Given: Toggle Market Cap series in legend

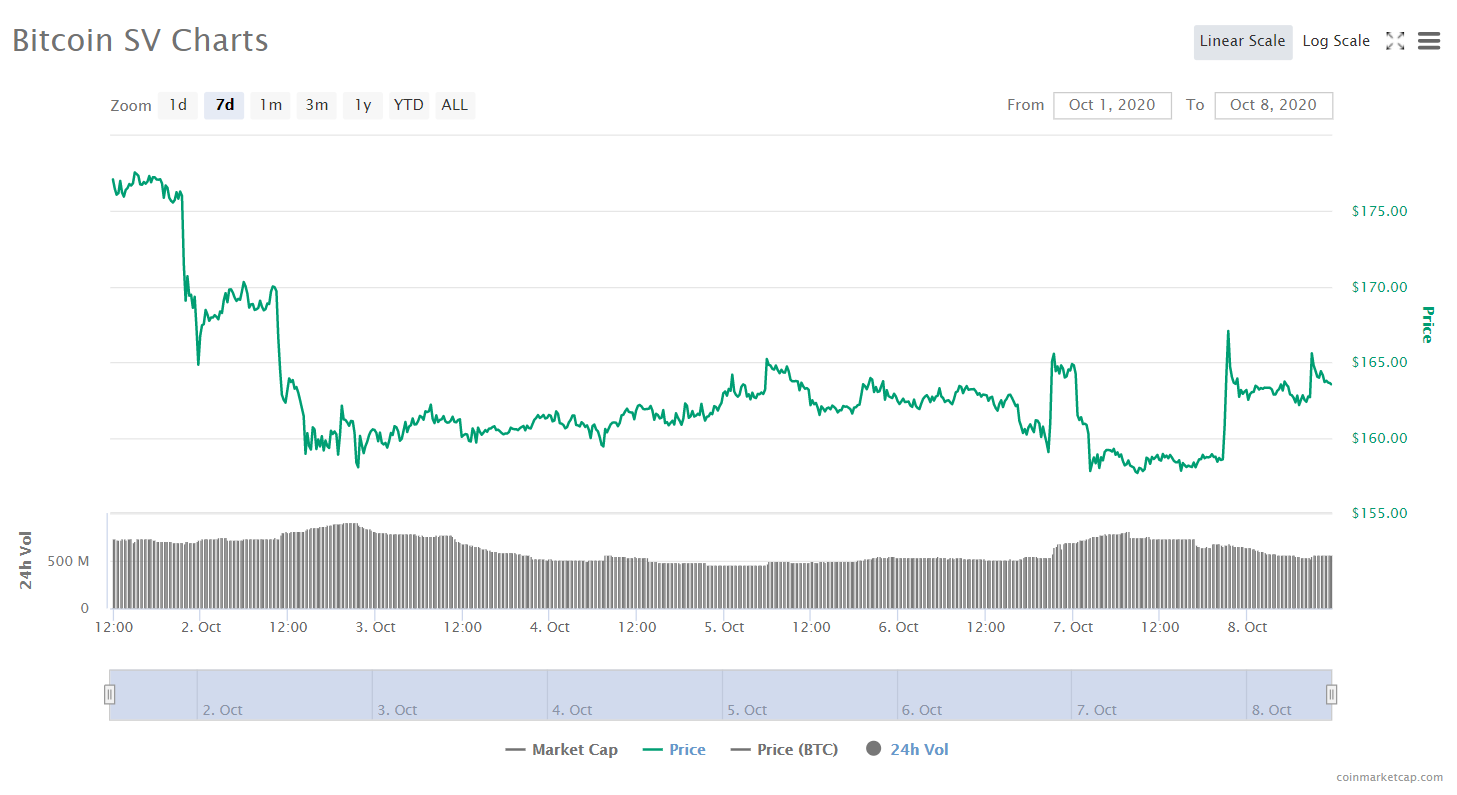Looking at the screenshot, I should point(562,750).
